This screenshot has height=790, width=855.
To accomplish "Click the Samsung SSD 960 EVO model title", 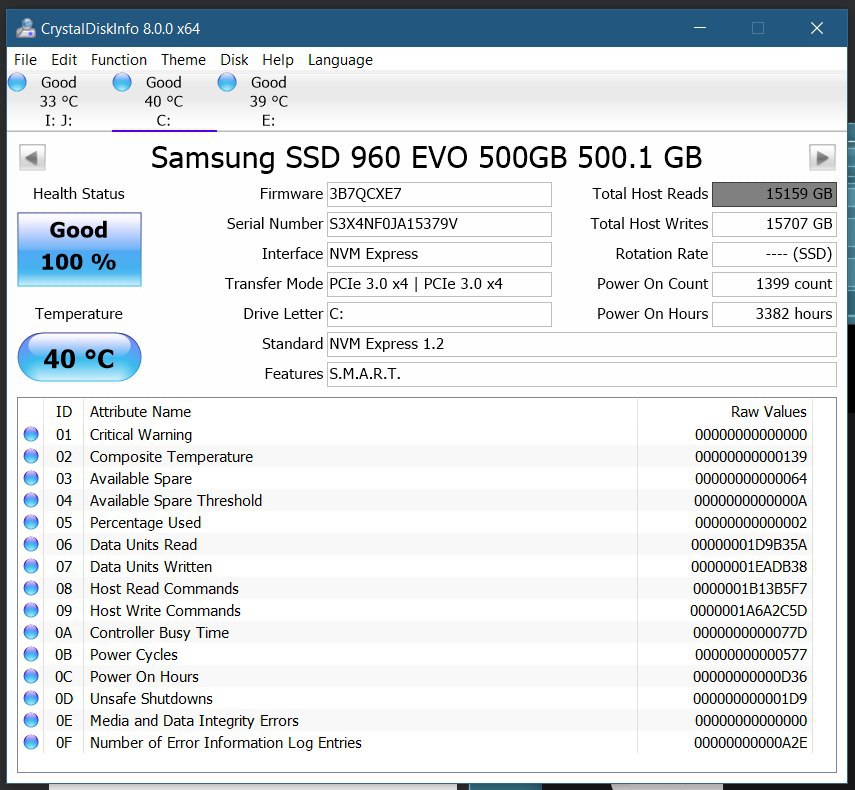I will [426, 158].
